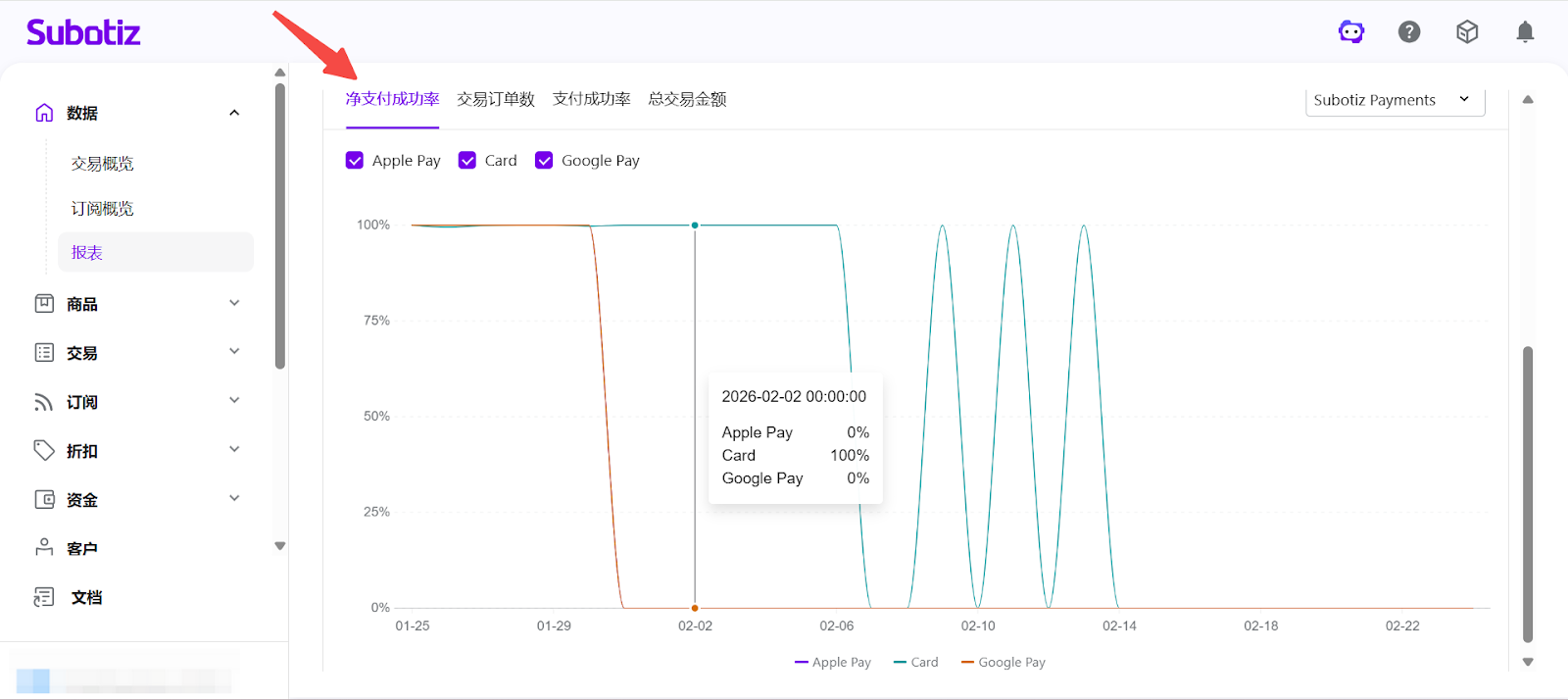Click the Google Pay legend color marker

[967, 663]
